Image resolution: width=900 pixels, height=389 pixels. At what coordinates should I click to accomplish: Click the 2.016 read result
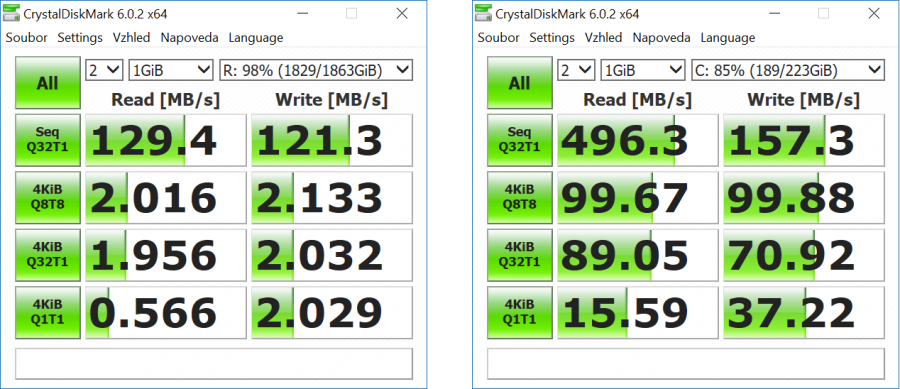click(x=166, y=198)
